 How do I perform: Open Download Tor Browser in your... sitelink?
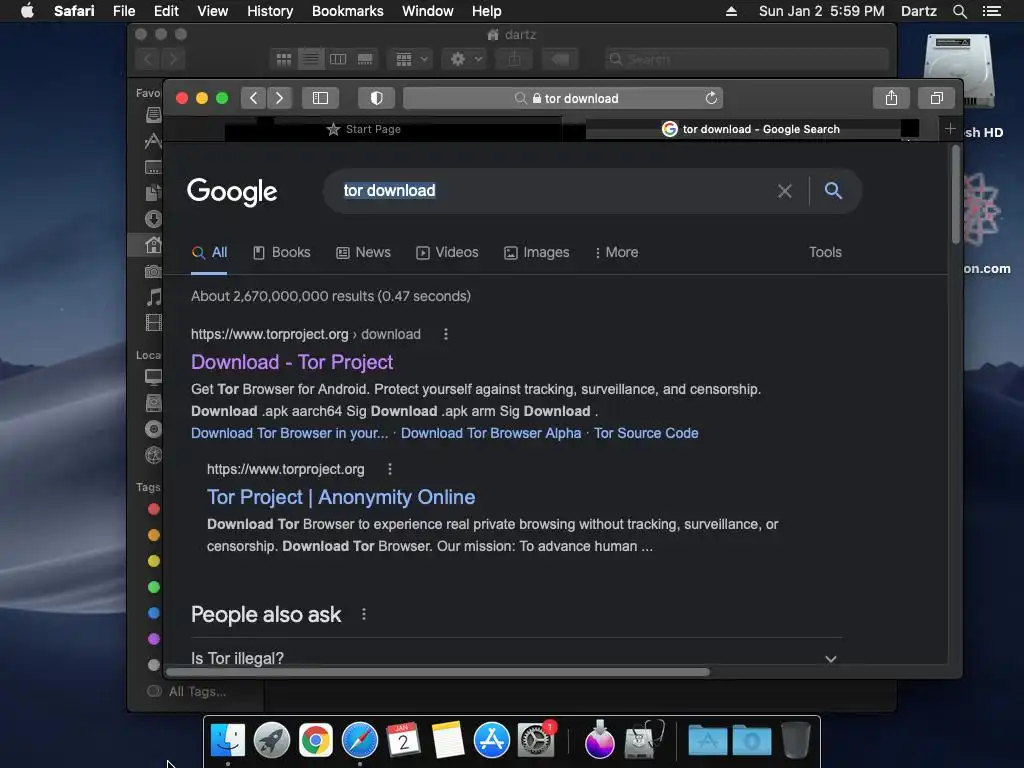pos(289,434)
